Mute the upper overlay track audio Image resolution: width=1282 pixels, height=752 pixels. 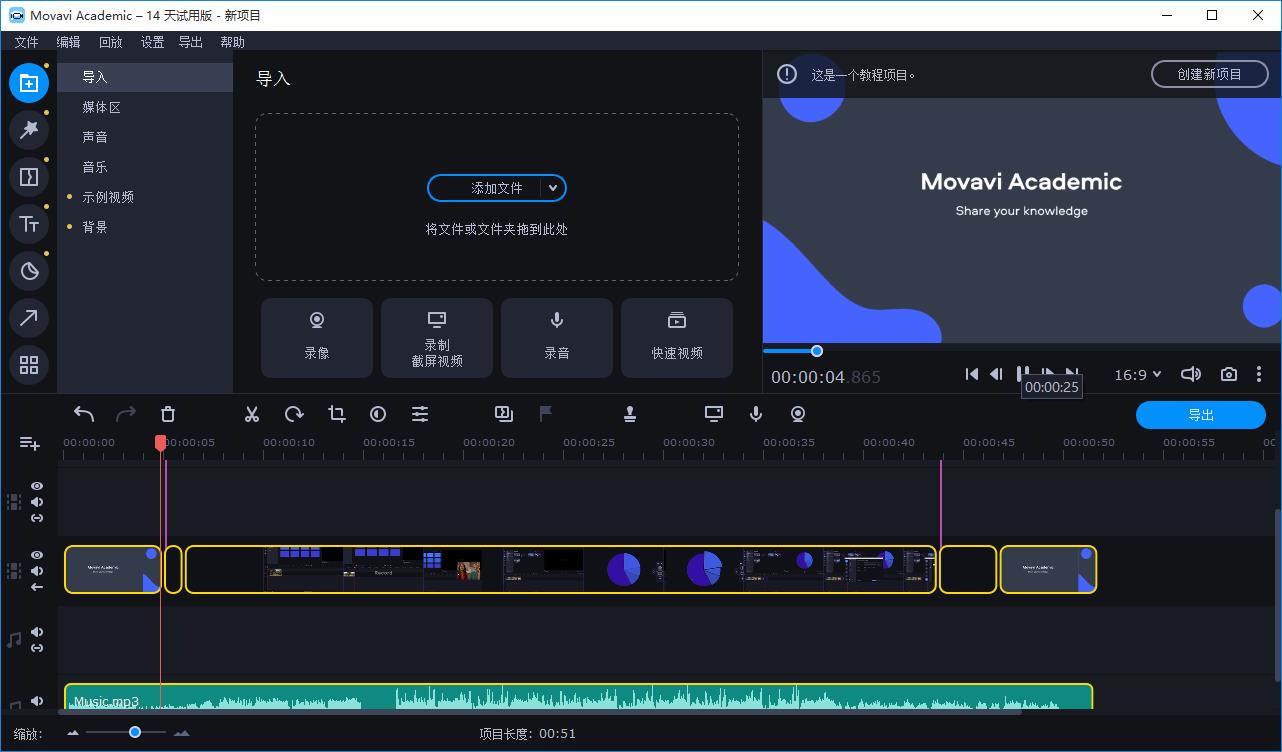(37, 502)
